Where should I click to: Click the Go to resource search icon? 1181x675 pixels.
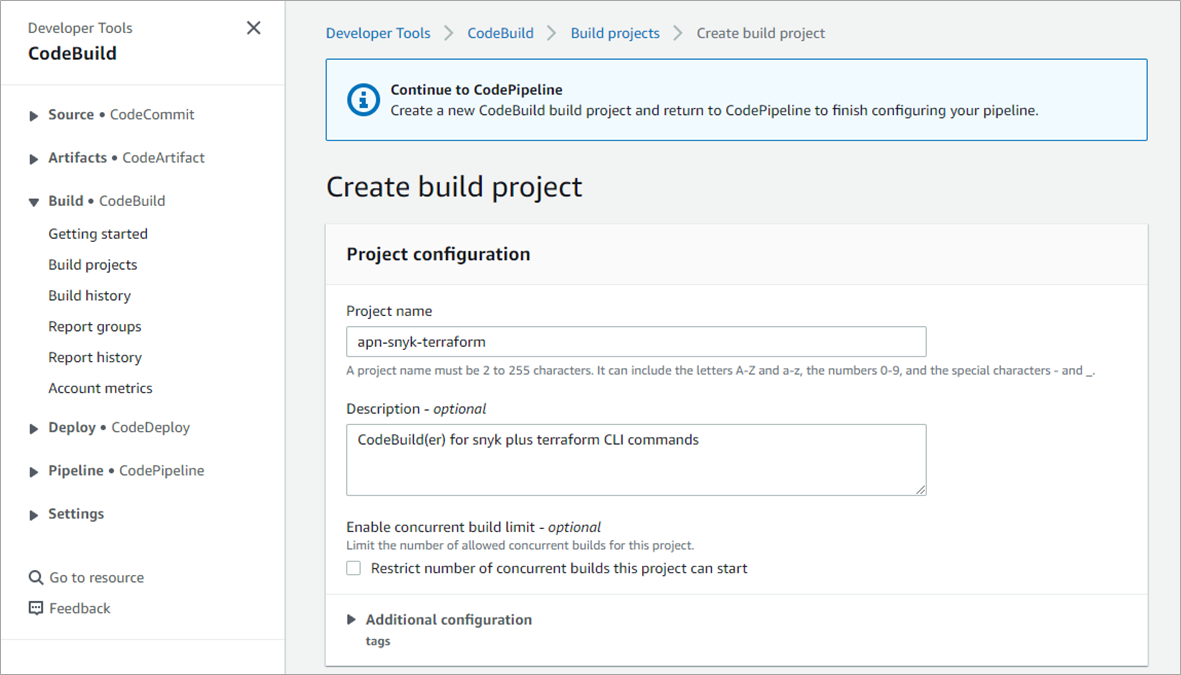tap(36, 578)
